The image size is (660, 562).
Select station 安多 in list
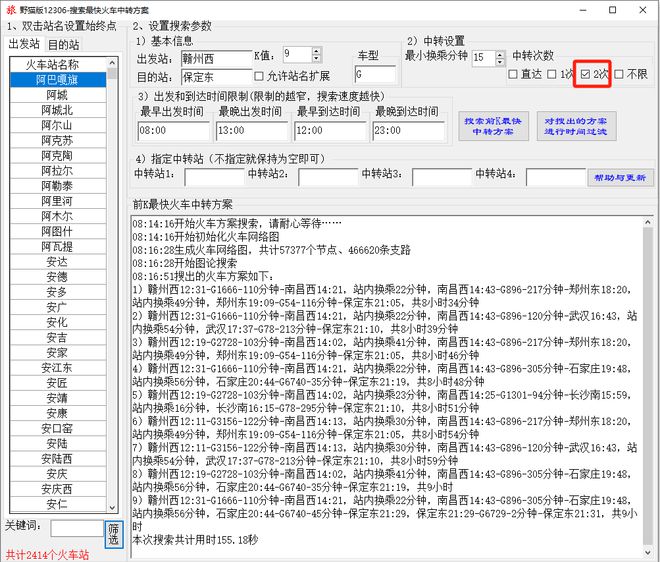pos(57,292)
